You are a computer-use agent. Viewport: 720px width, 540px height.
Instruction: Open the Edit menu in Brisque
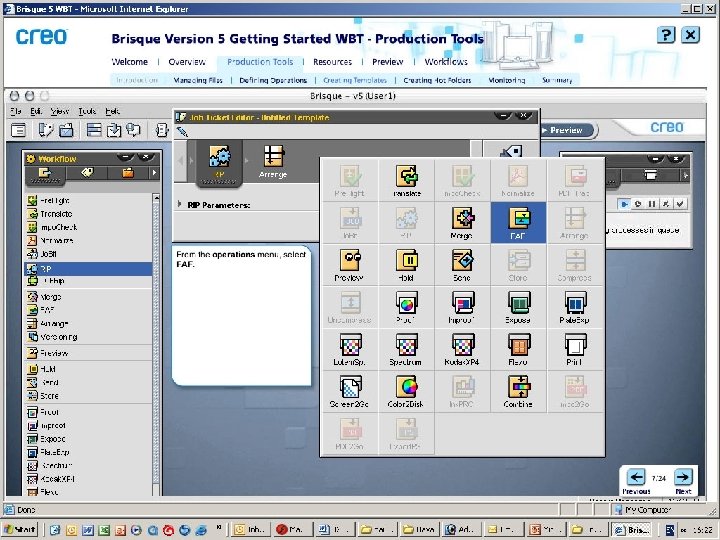click(36, 111)
